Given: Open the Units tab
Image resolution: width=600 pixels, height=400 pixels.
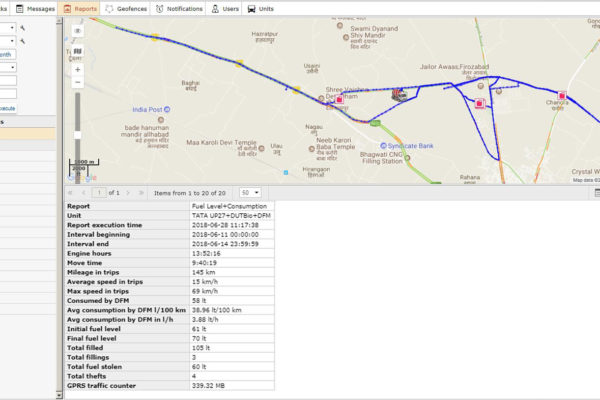Looking at the screenshot, I should [x=263, y=8].
